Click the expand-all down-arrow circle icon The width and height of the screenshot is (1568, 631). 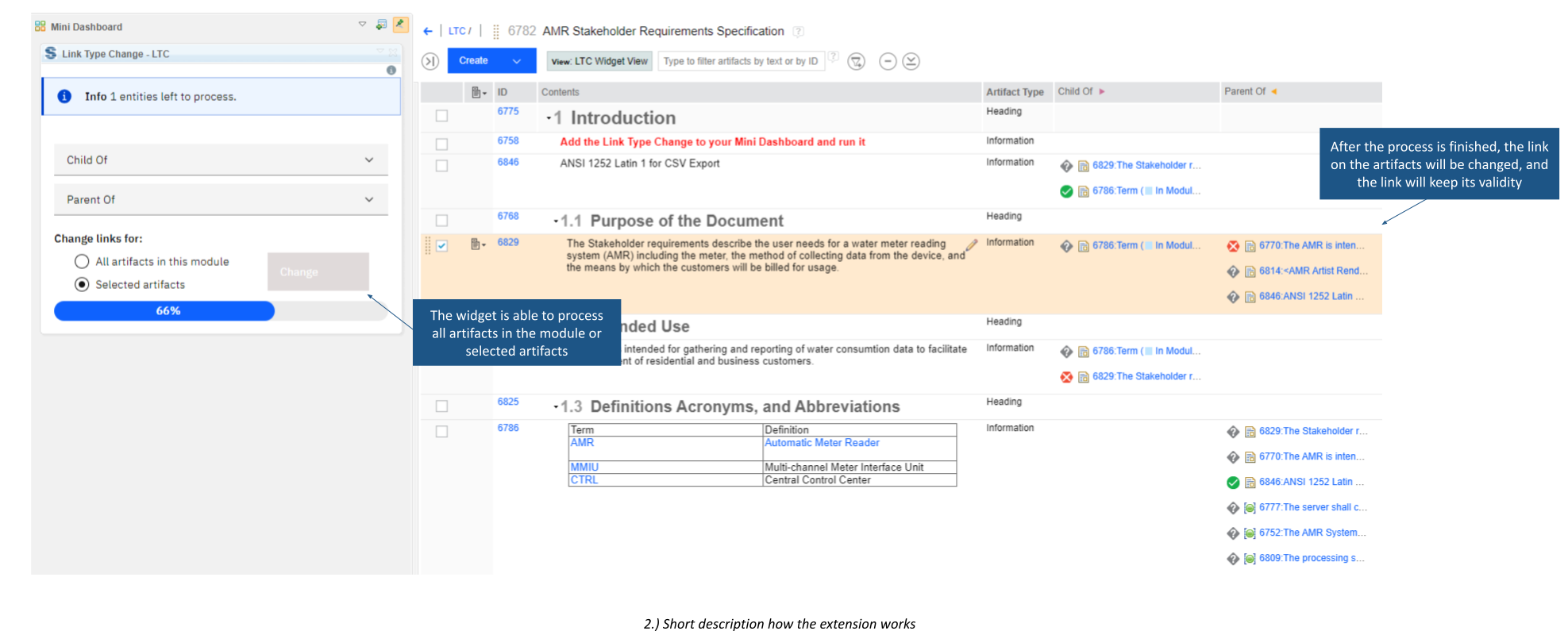(x=911, y=61)
